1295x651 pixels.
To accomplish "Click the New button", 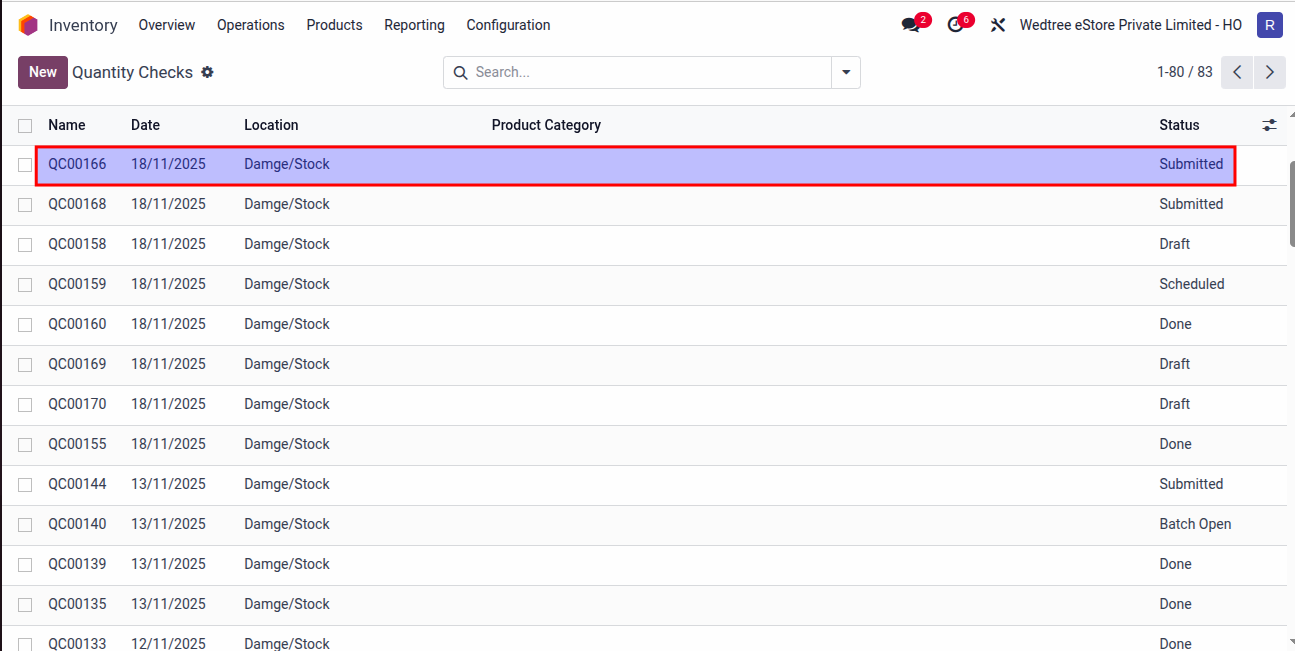I will point(43,72).
